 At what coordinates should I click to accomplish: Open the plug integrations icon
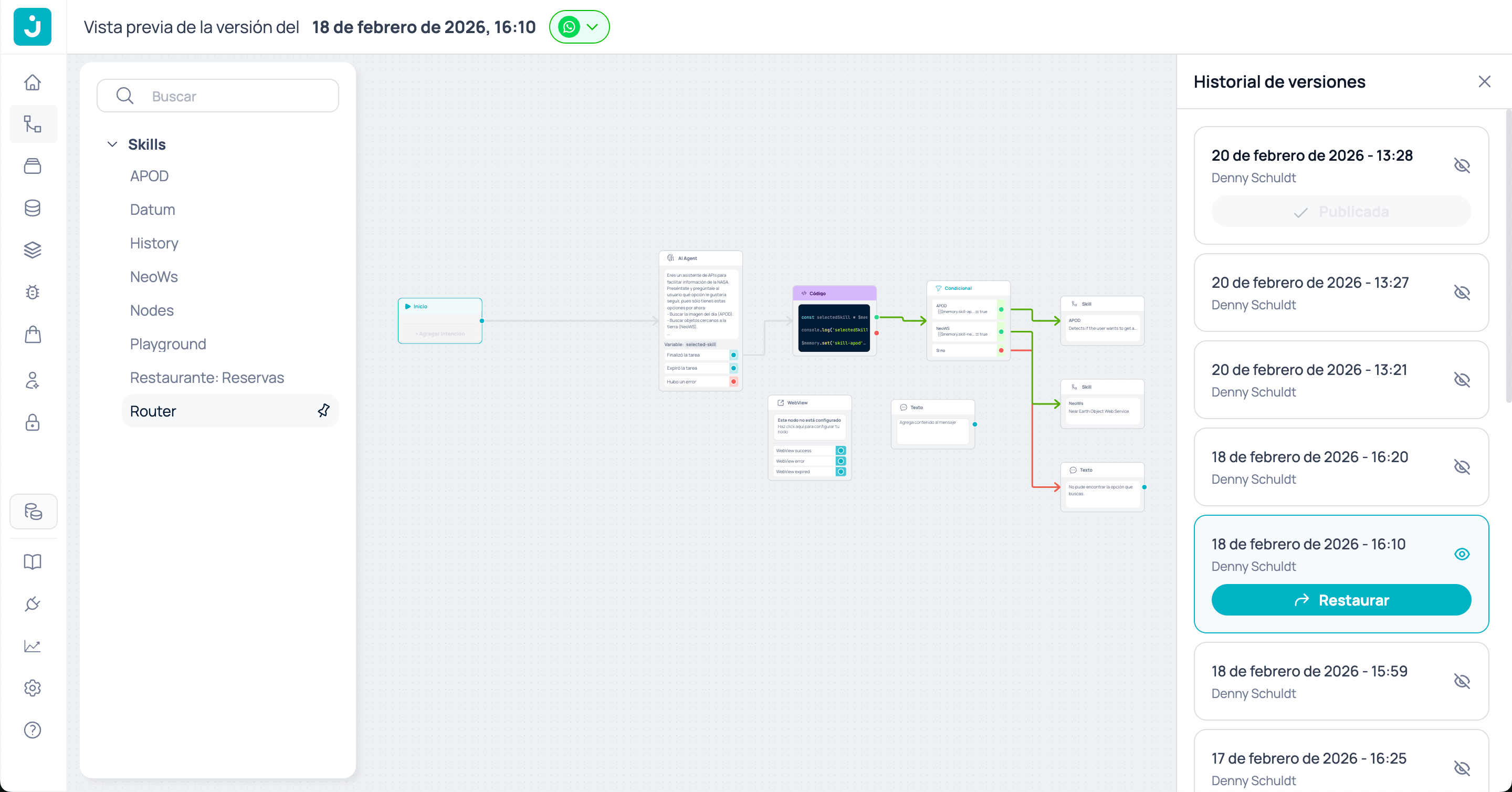pyautogui.click(x=32, y=603)
